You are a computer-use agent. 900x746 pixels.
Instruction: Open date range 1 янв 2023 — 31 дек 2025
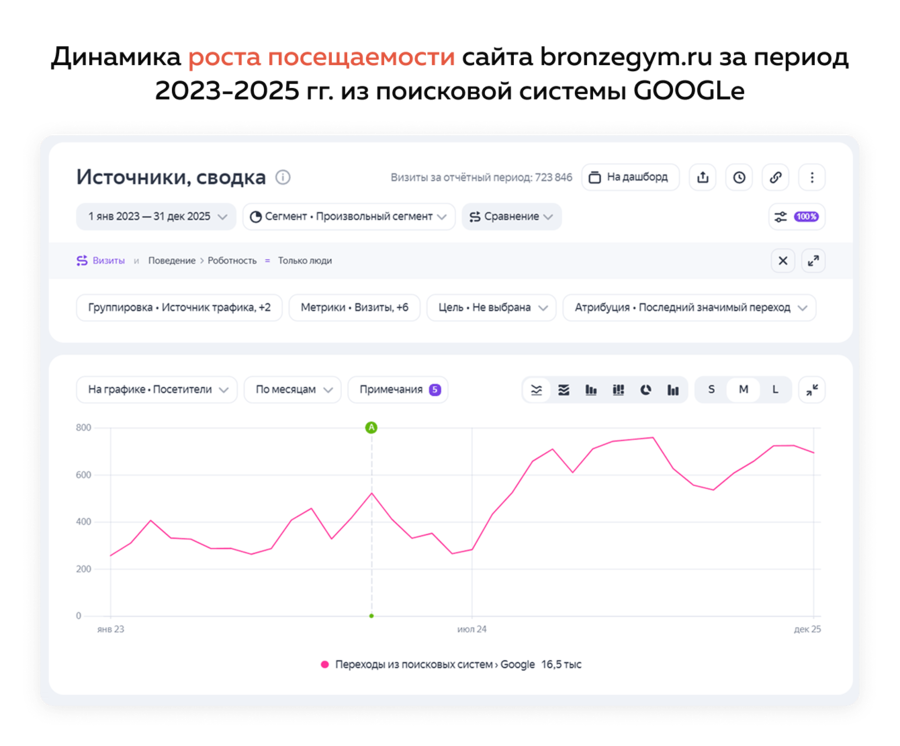[156, 216]
